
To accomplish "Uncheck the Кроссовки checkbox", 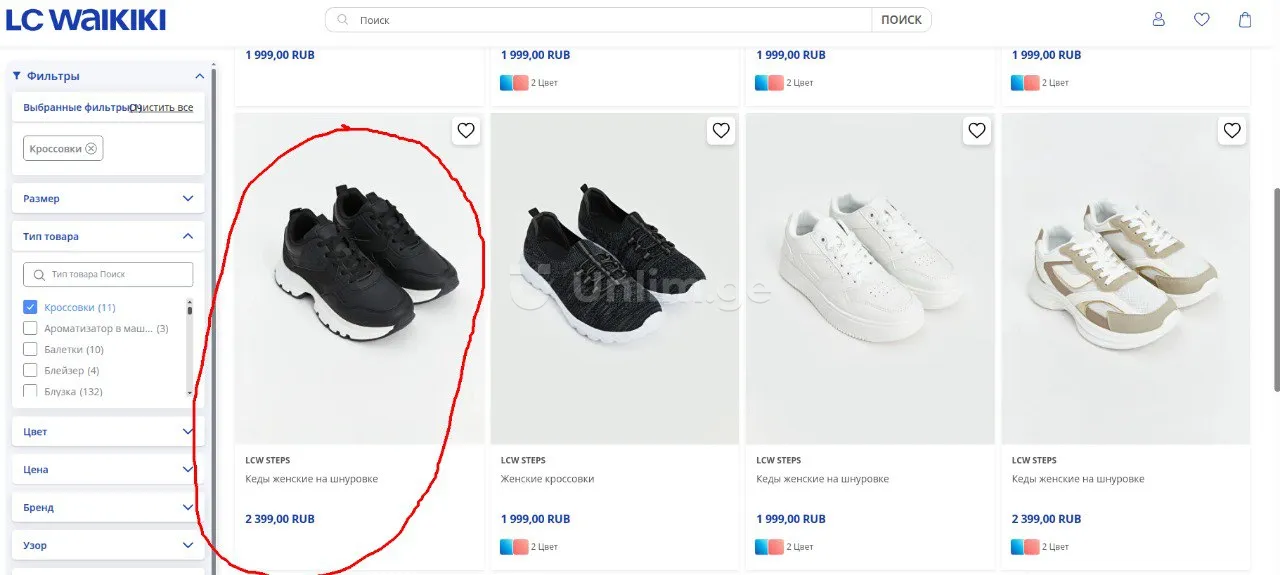I will (x=30, y=307).
